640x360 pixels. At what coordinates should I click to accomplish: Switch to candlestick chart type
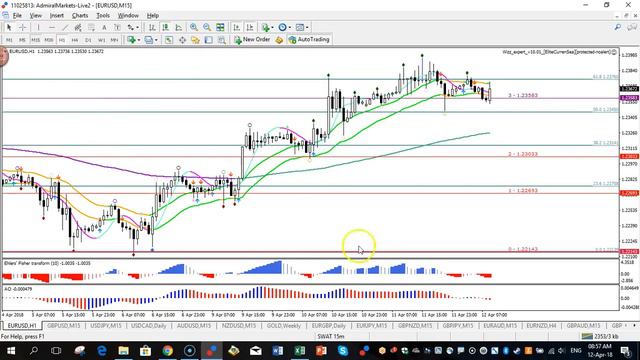[x=165, y=27]
